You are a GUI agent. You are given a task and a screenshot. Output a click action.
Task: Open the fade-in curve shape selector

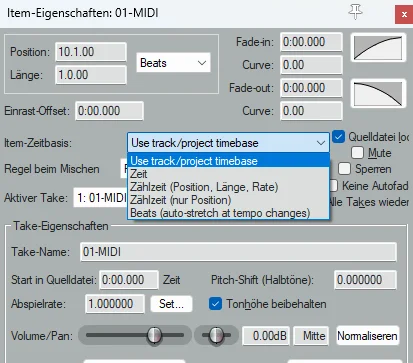378,48
